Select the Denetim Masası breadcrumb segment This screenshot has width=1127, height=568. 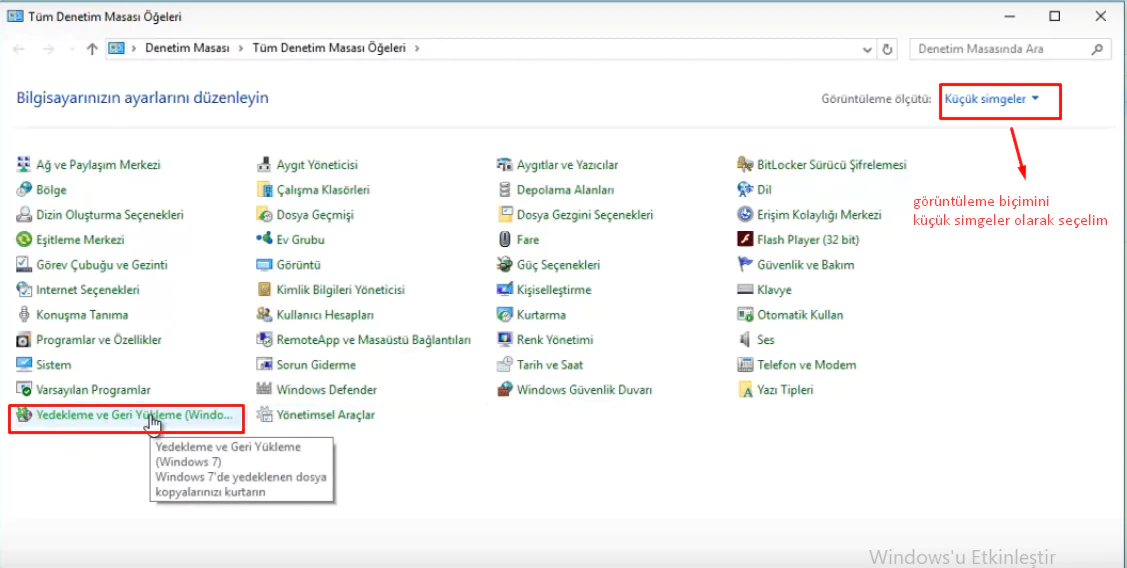186,48
